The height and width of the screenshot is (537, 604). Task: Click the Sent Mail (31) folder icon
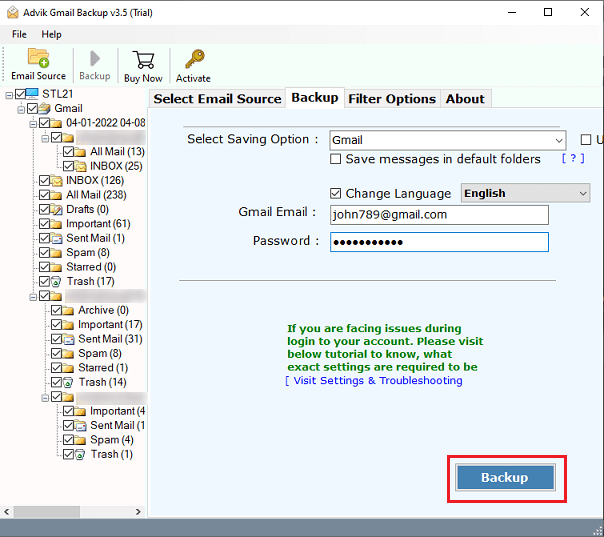coord(68,339)
